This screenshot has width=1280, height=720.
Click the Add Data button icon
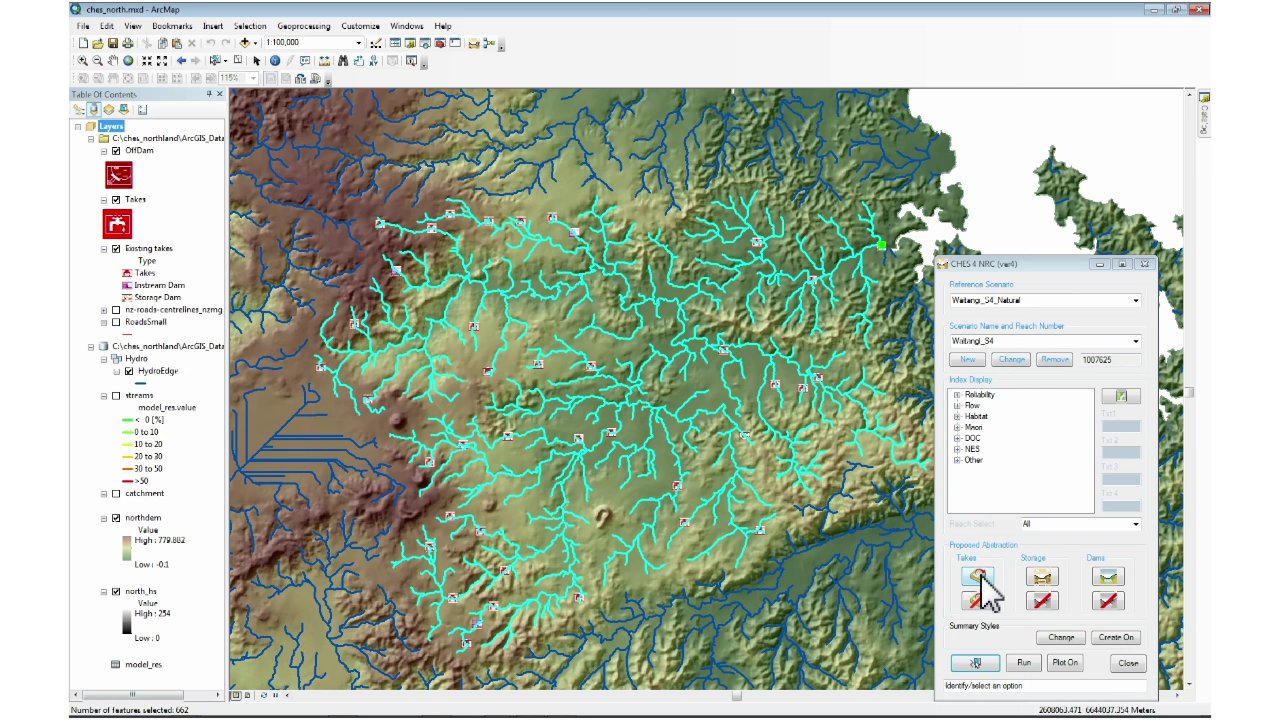[245, 43]
